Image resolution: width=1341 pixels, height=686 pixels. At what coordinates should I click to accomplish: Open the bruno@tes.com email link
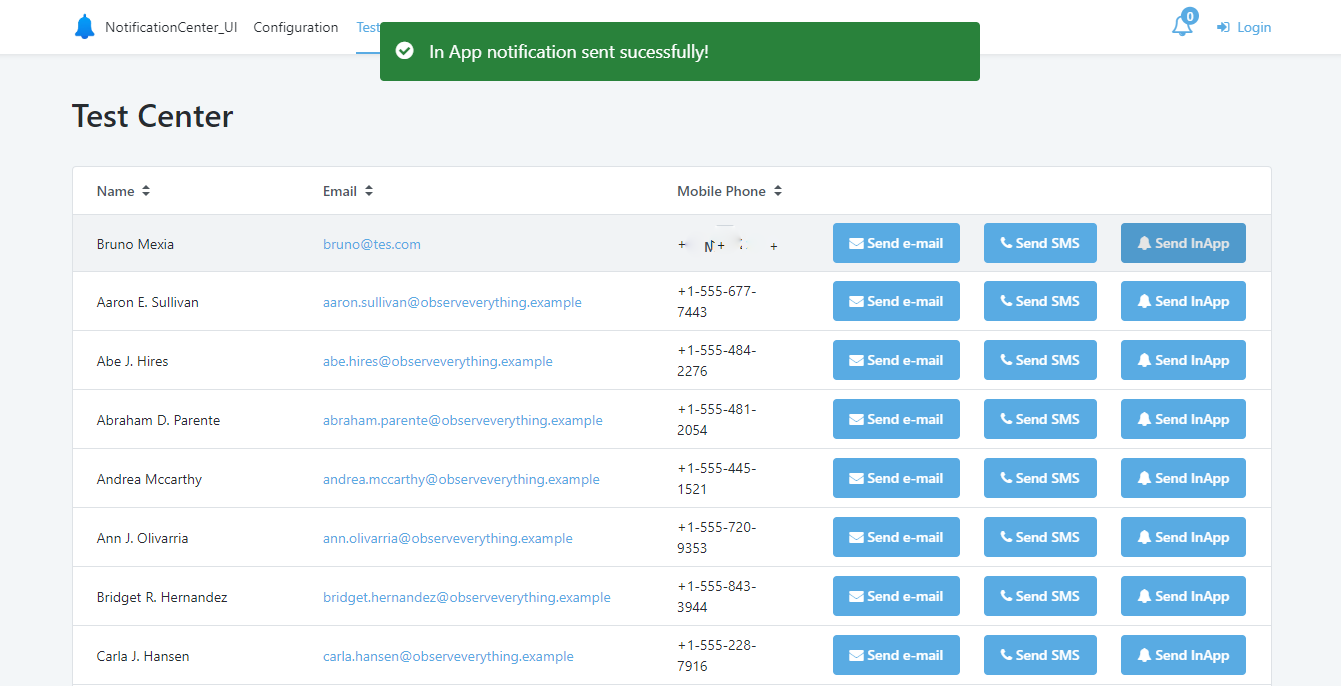[372, 243]
